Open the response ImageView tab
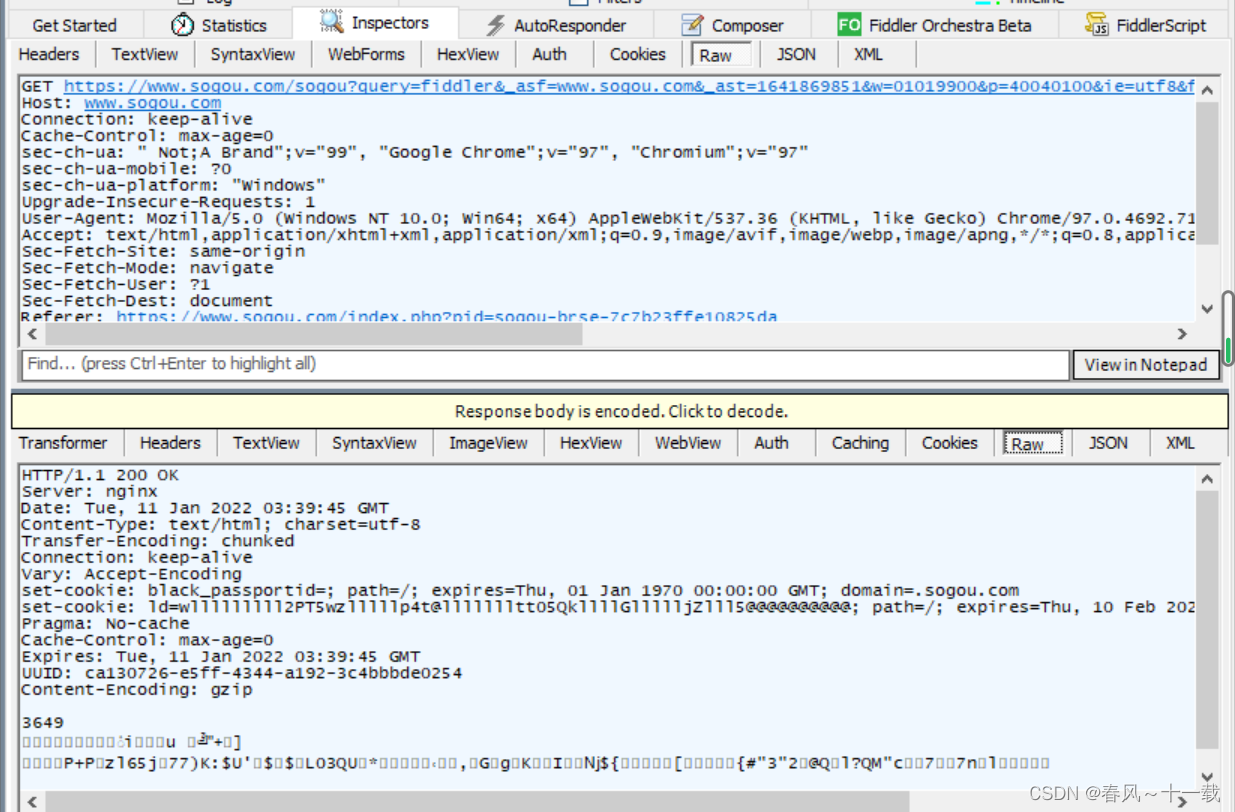This screenshot has height=812, width=1235. (x=488, y=443)
